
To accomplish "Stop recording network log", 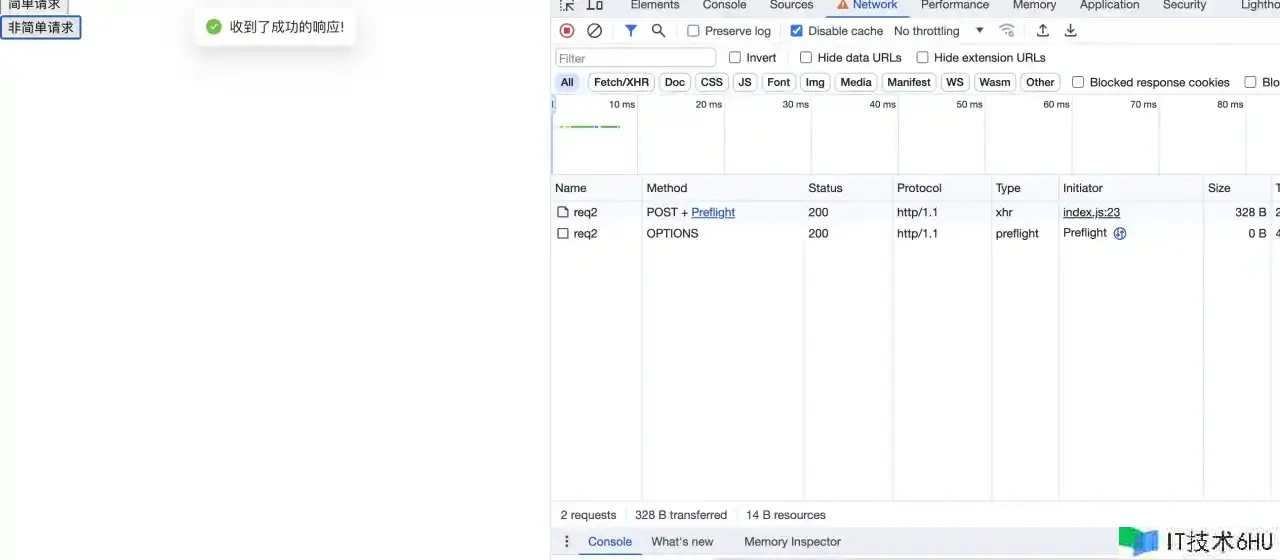I will (x=567, y=31).
